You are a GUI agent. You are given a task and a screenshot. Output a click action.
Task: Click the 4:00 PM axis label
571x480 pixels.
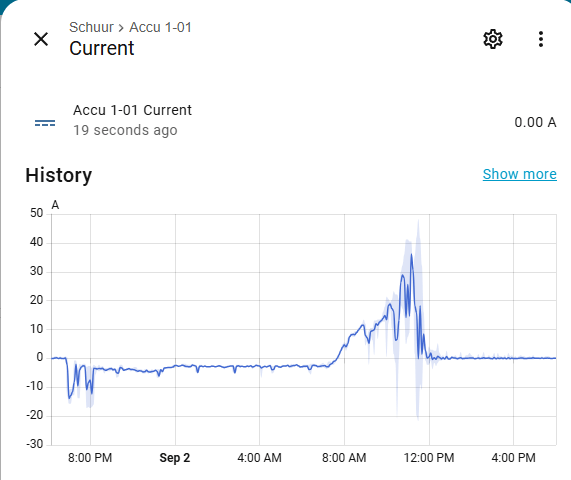click(513, 458)
